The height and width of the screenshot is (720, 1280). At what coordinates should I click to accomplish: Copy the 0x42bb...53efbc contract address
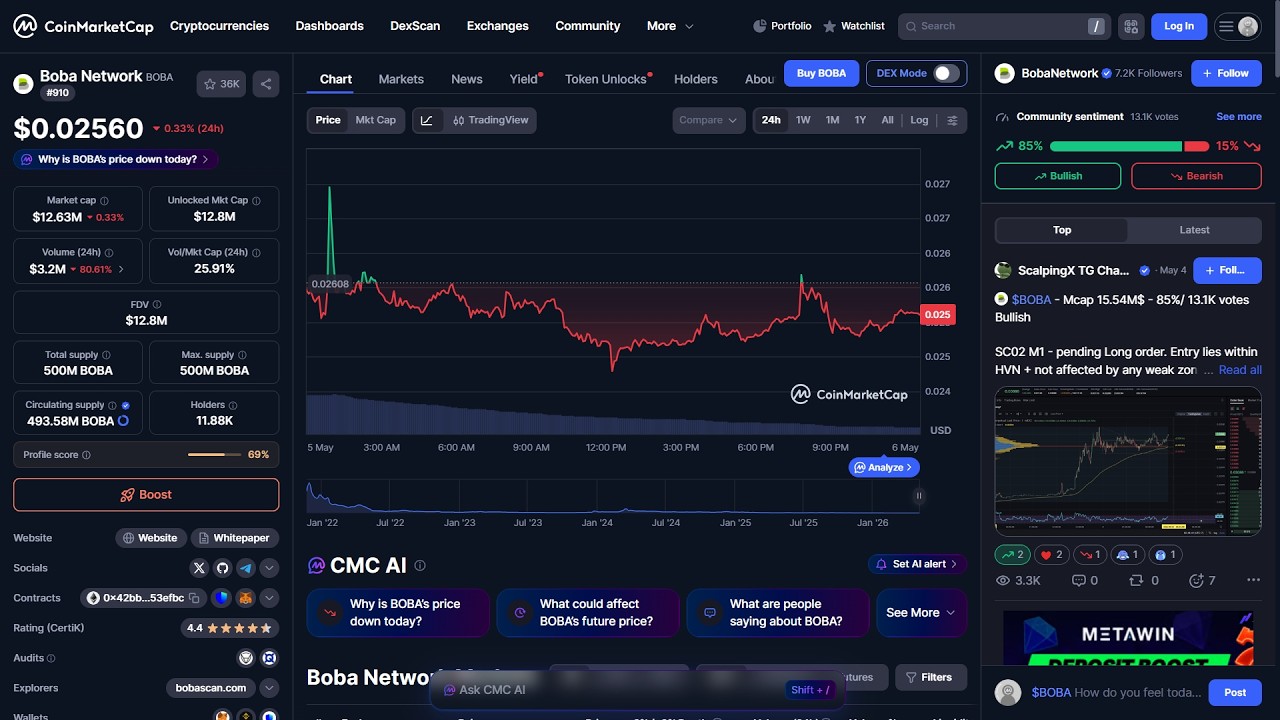[x=195, y=598]
